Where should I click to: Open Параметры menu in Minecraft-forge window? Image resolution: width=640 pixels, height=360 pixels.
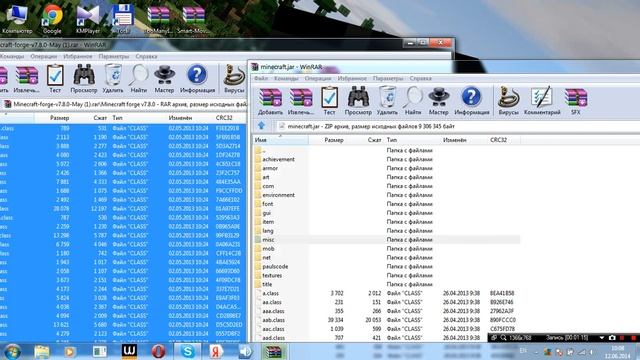(114, 56)
